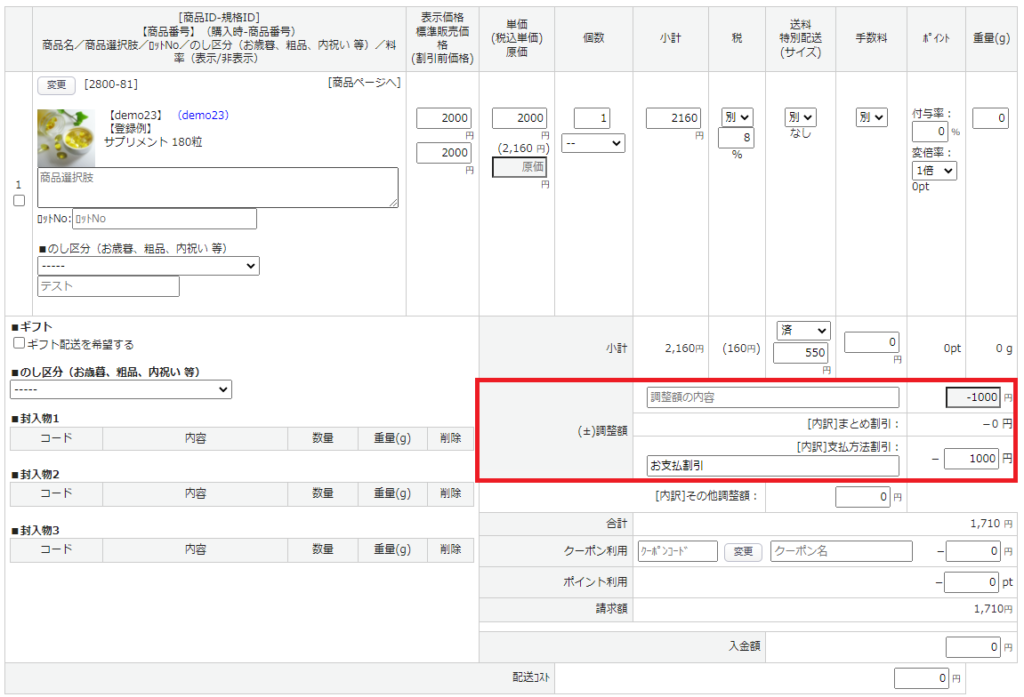Click the coupon 変更 button
Screen dimensions: 1024x697
pos(742,552)
